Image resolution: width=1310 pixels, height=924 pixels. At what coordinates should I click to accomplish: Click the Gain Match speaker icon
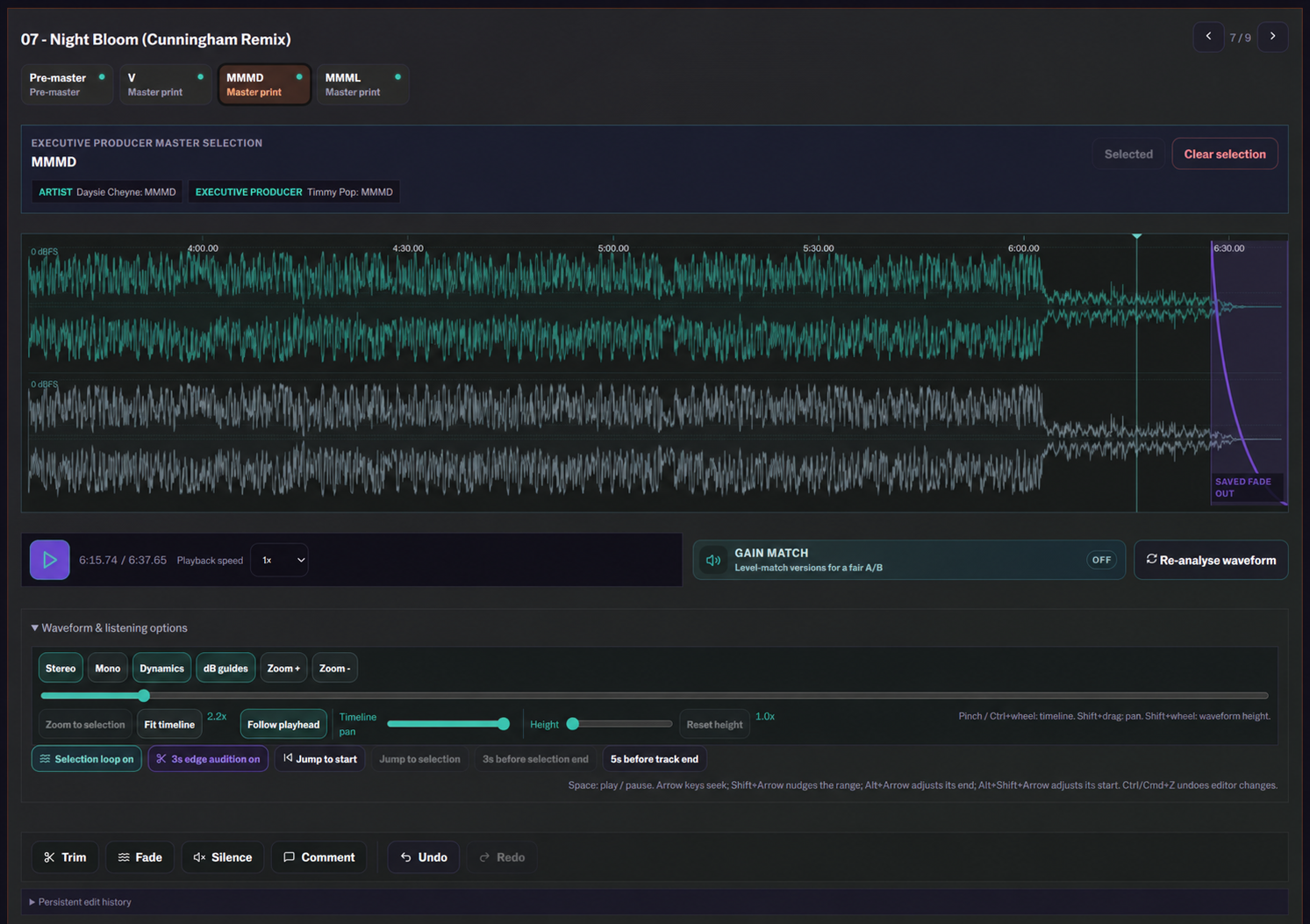pos(713,560)
